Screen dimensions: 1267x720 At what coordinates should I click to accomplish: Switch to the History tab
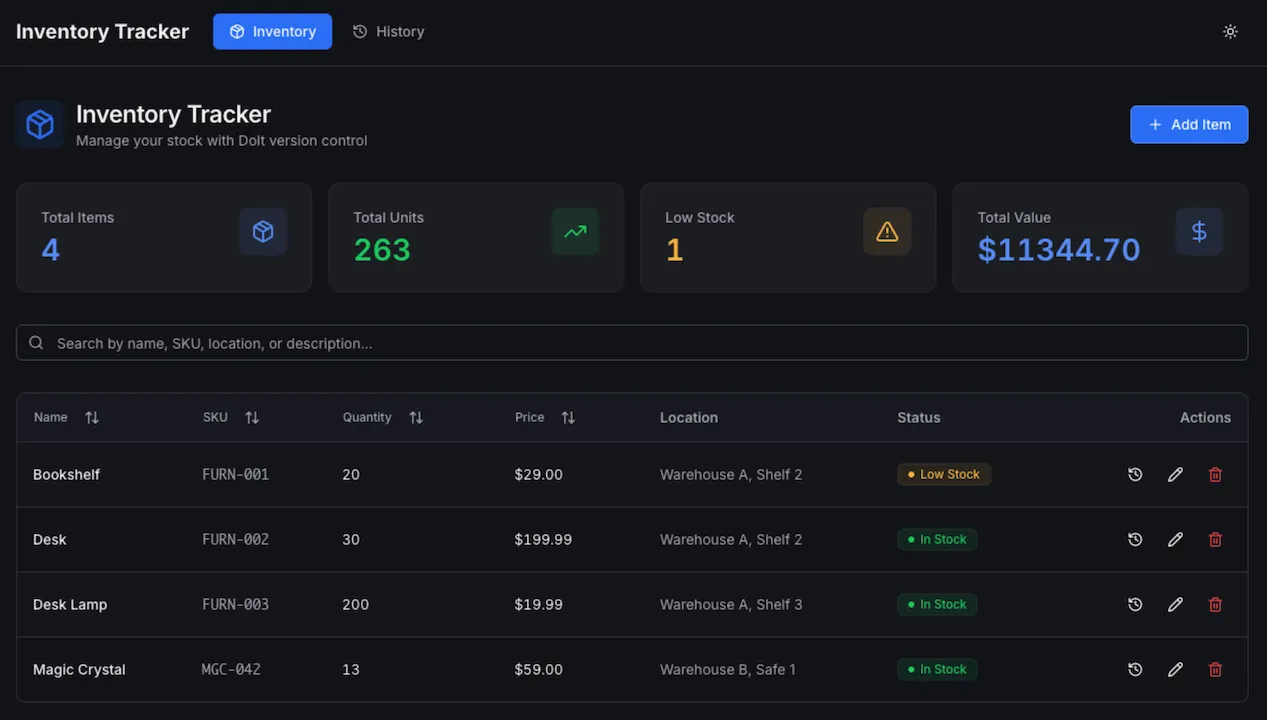(388, 31)
